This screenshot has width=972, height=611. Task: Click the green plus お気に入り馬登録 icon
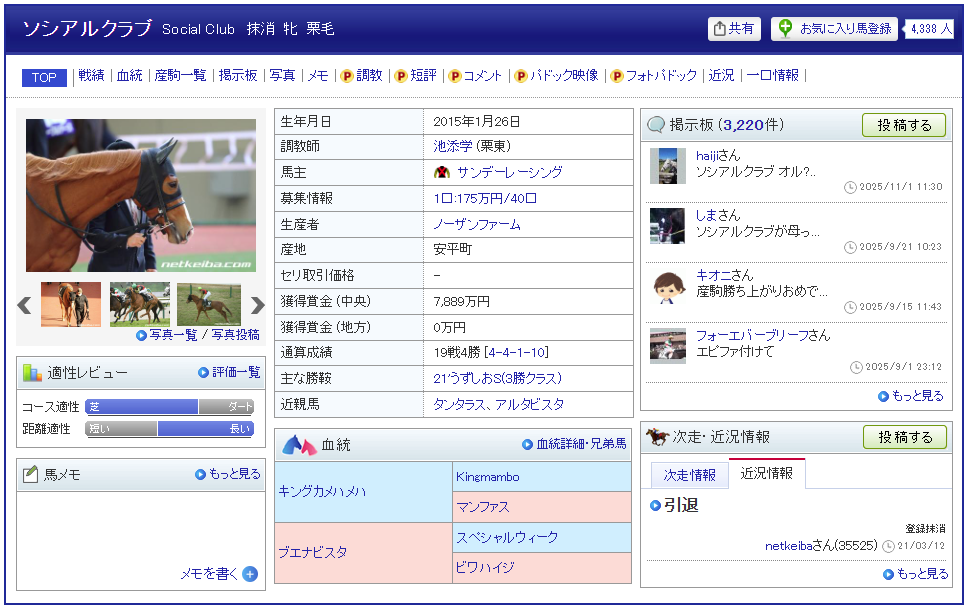tap(786, 29)
